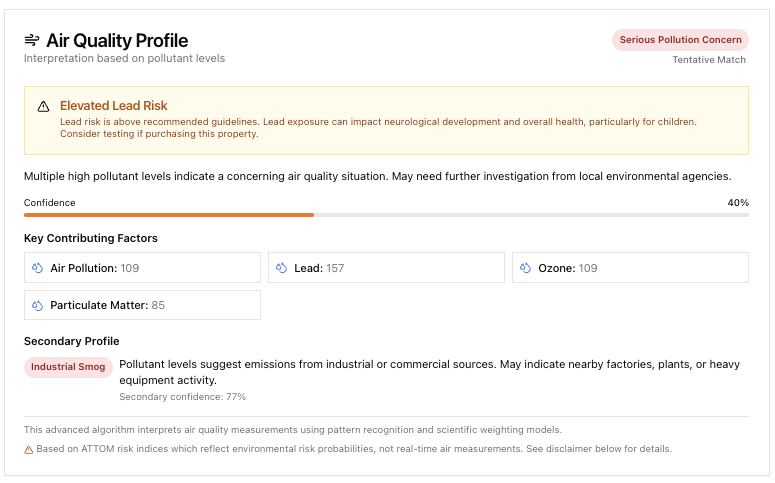This screenshot has width=775, height=483.
Task: Click the 'Pollutant levels suggest emissions' description
Action: tap(430, 372)
